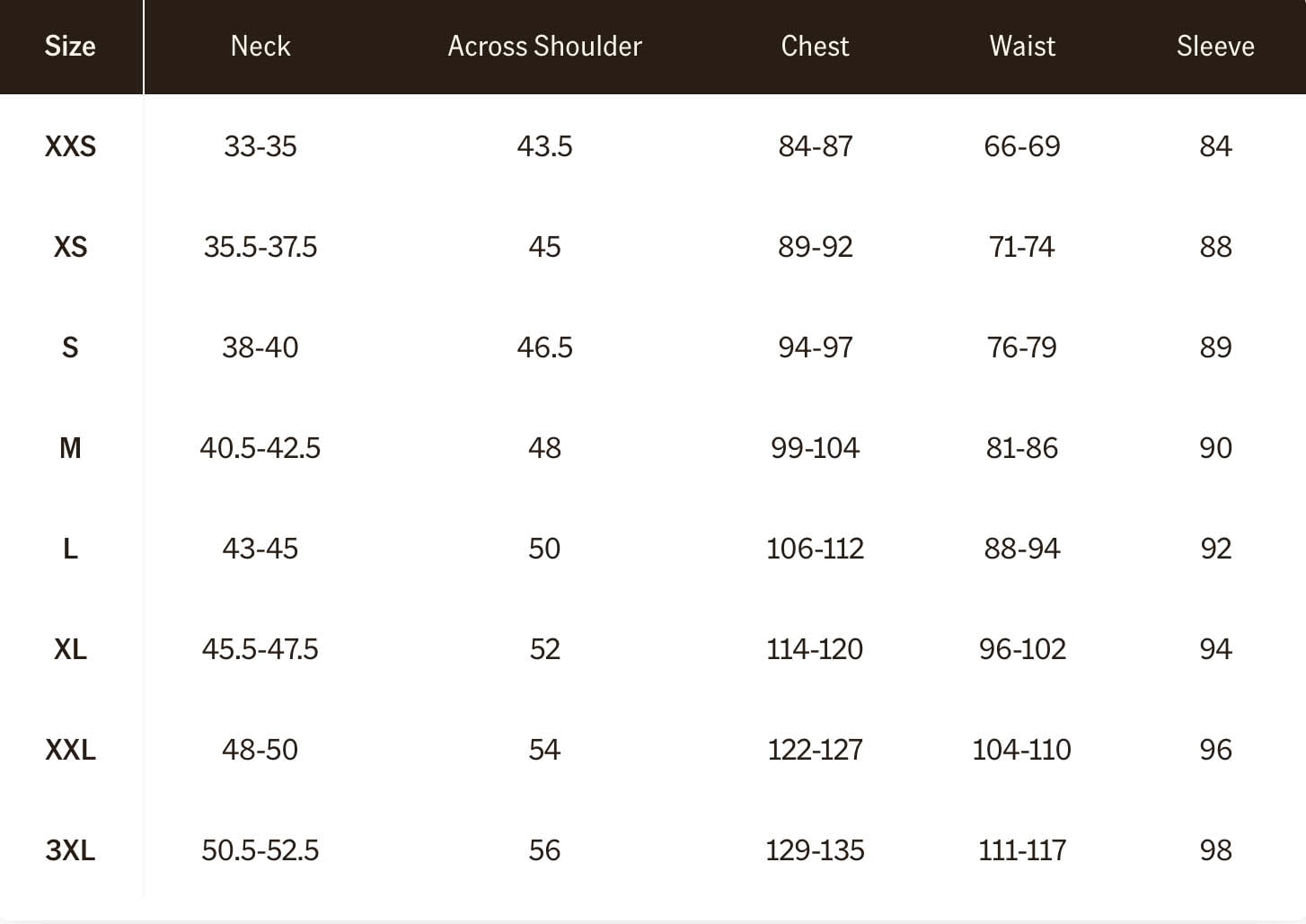Click the Size column header
This screenshot has width=1306, height=924.
point(70,46)
